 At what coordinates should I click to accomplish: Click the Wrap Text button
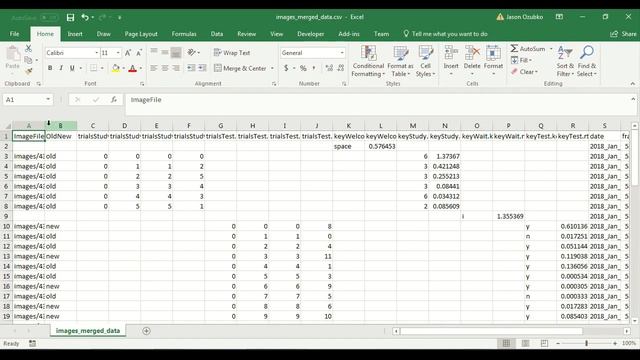(232, 53)
